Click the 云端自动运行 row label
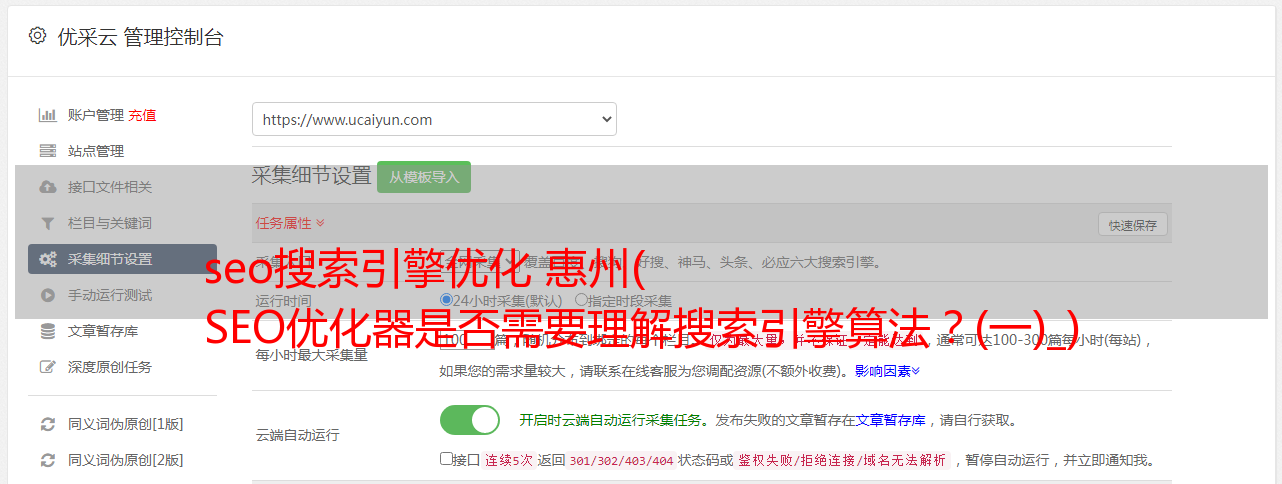 coord(297,435)
